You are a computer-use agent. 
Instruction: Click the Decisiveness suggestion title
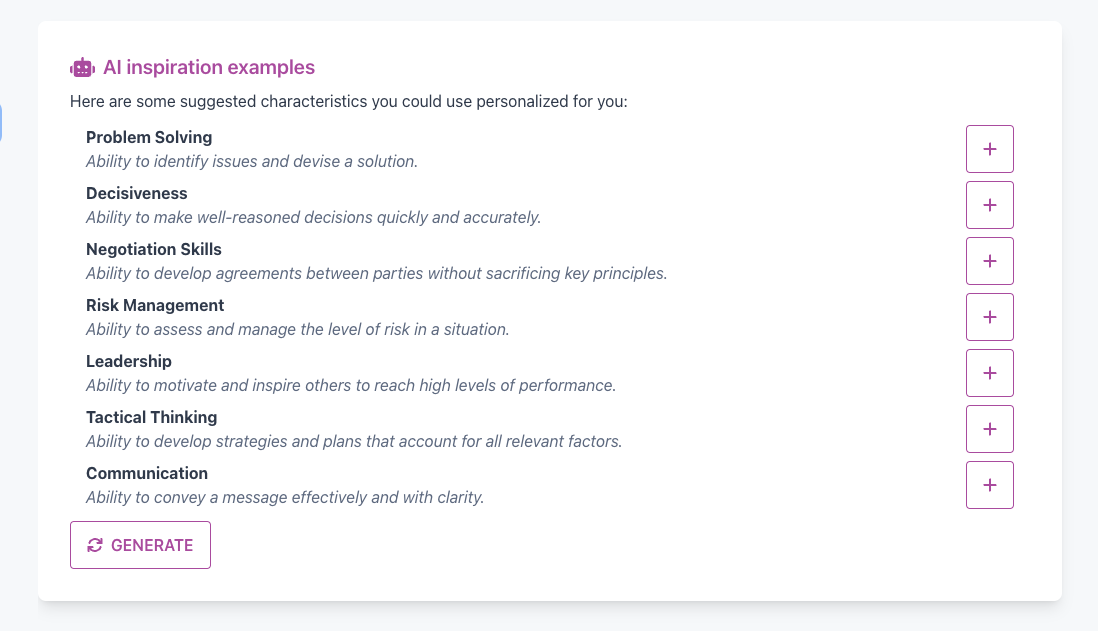tap(137, 193)
